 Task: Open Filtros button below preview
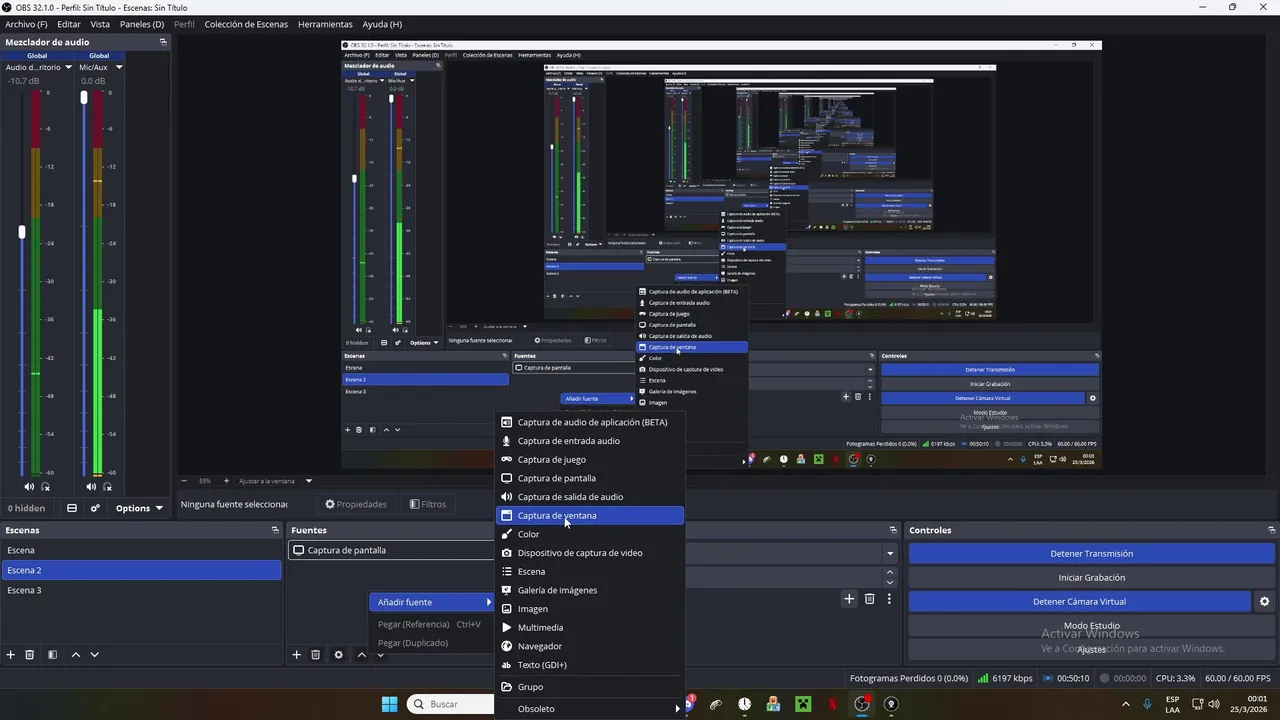pos(428,504)
